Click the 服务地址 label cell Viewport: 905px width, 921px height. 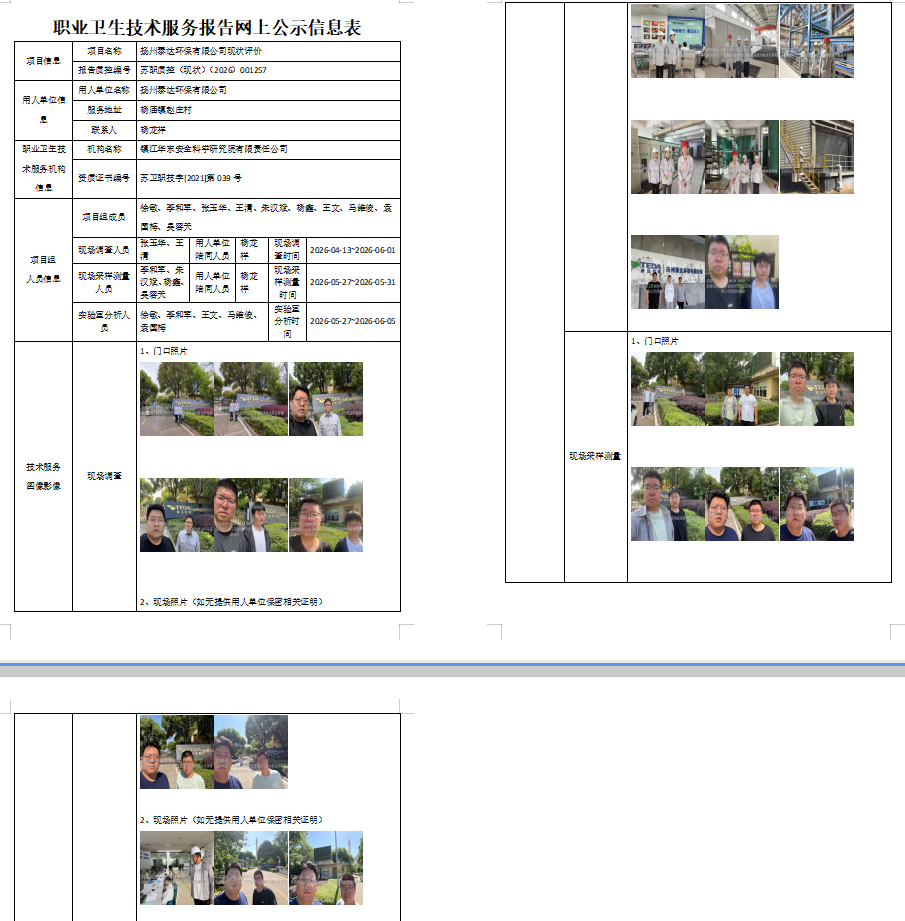(105, 110)
